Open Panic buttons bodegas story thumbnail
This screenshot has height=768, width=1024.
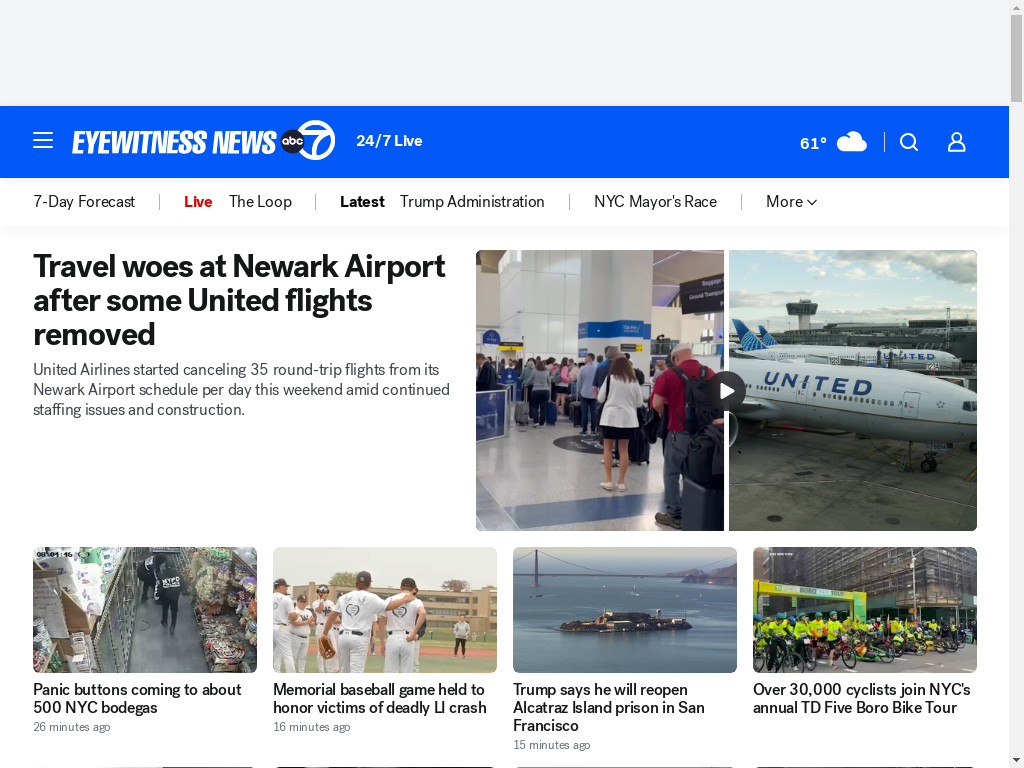[x=145, y=610]
